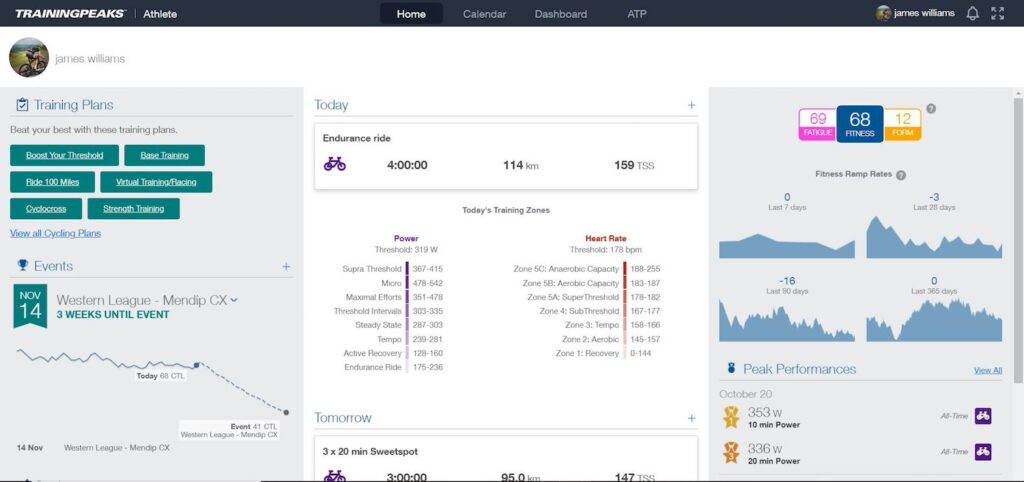This screenshot has width=1024, height=482.
Task: Click the Last 365 days ramp chart
Action: click(x=934, y=320)
